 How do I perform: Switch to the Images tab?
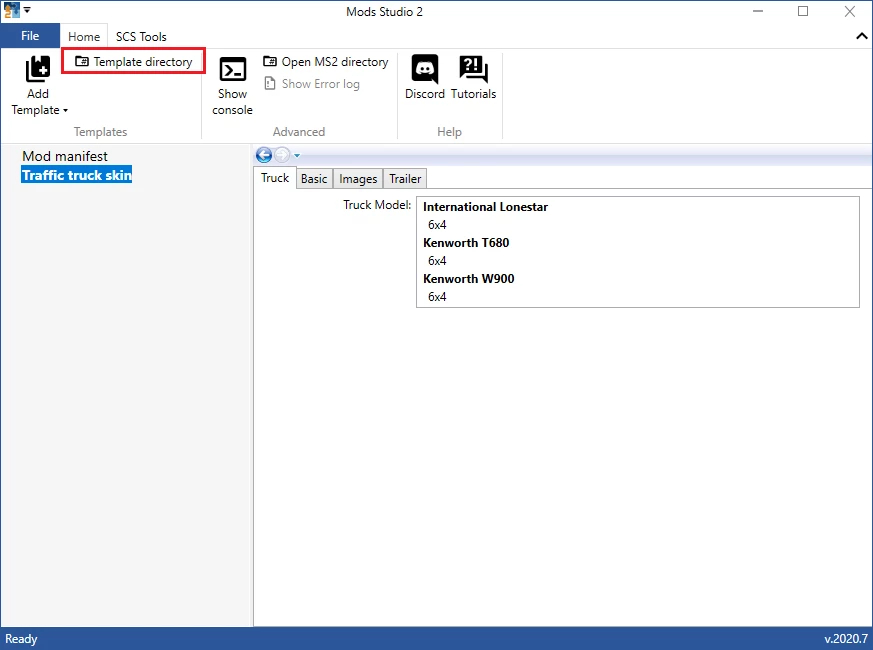[358, 178]
